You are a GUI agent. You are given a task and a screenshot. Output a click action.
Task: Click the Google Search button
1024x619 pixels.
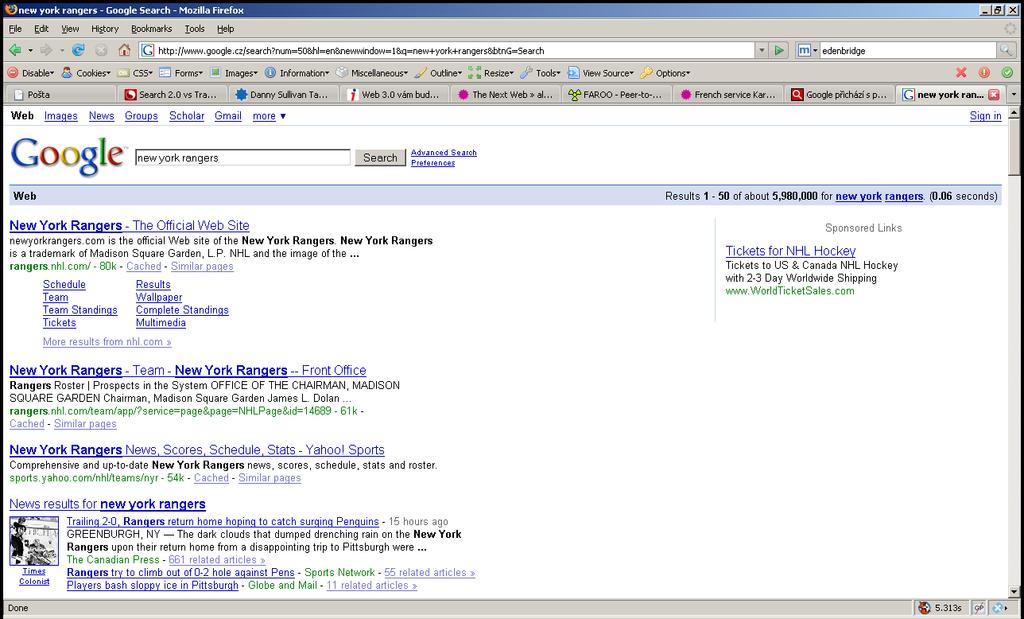pos(380,157)
